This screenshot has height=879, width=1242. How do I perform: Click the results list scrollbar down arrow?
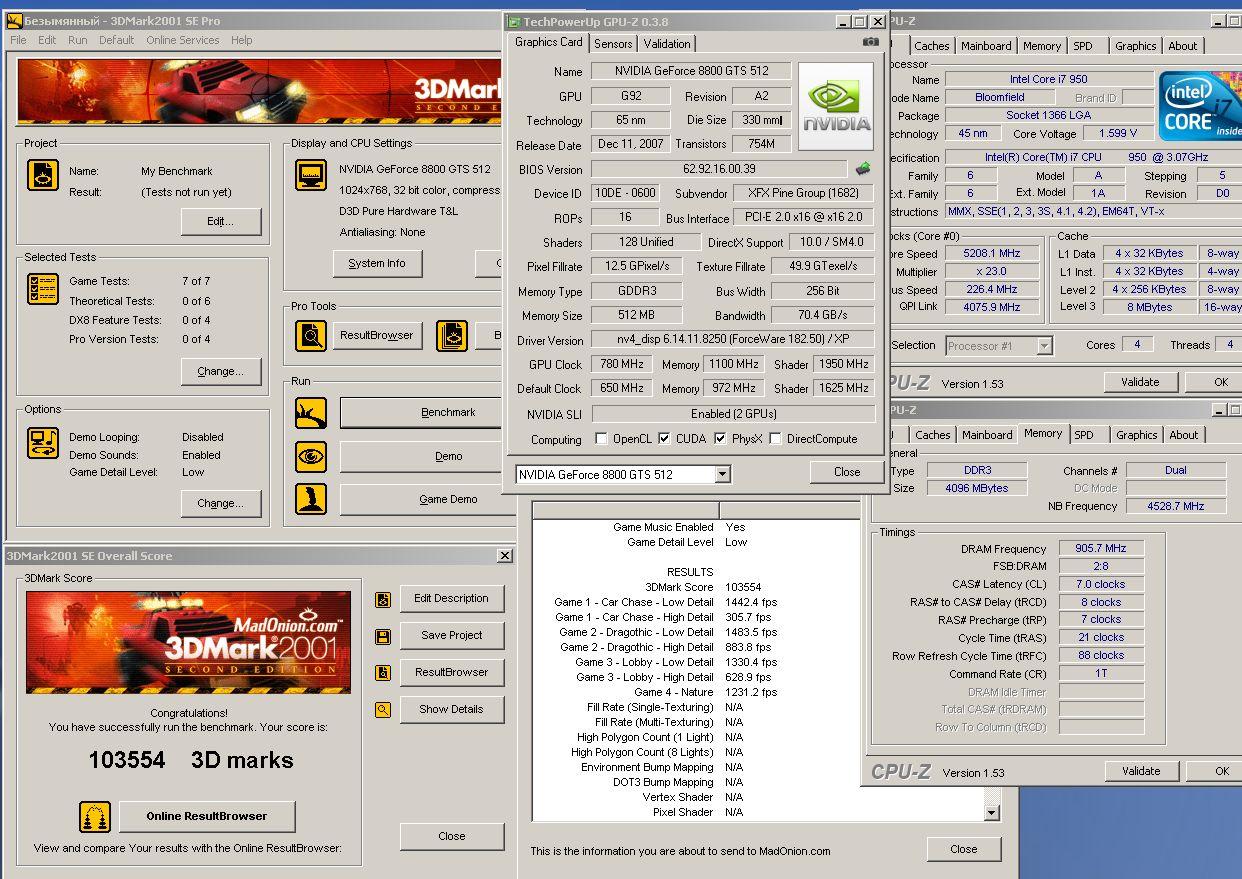pos(992,813)
